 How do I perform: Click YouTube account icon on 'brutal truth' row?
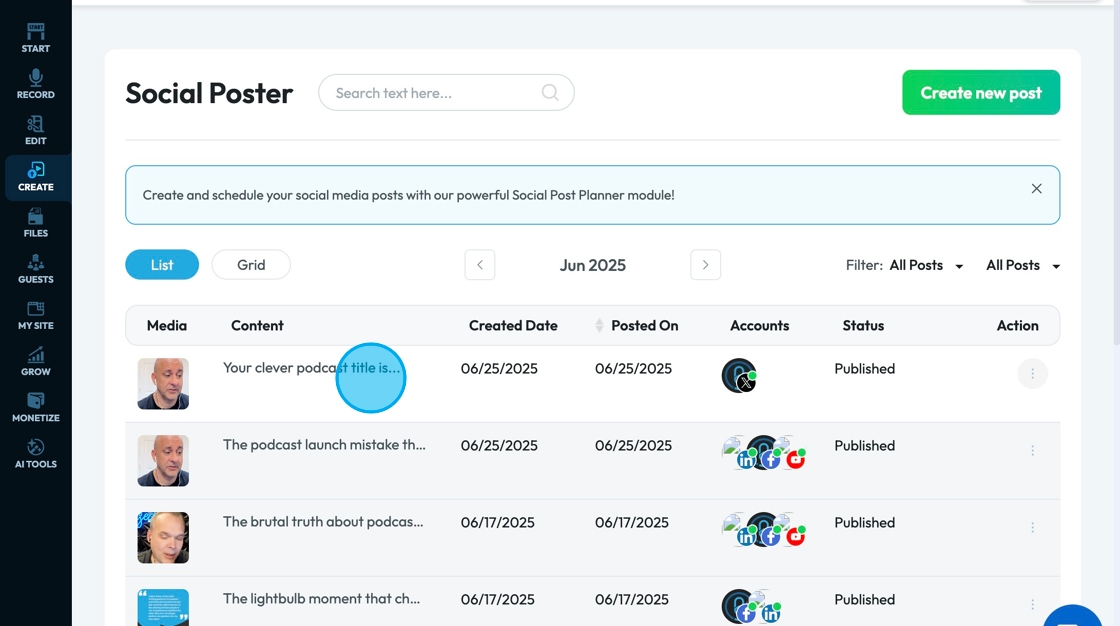[x=795, y=536]
